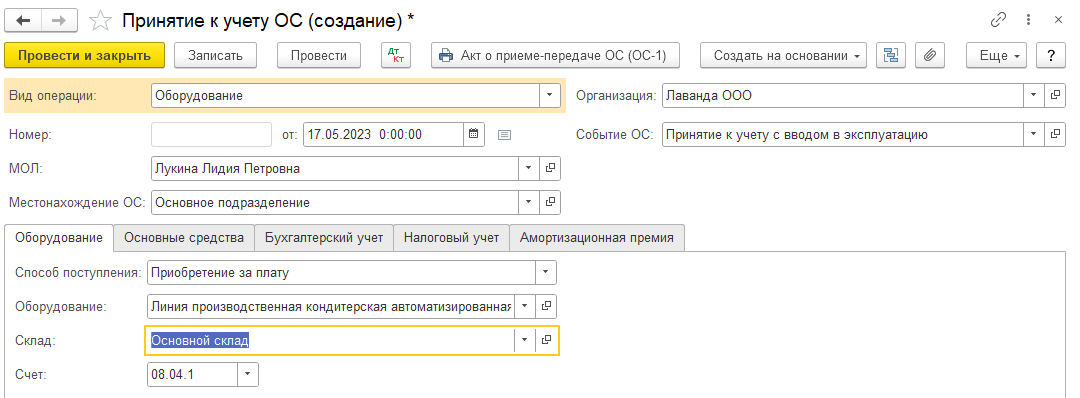Screen dimensions: 1080x398
Task: Print Акт о приеме-передаче ОС (ОС-1)
Action: (555, 56)
